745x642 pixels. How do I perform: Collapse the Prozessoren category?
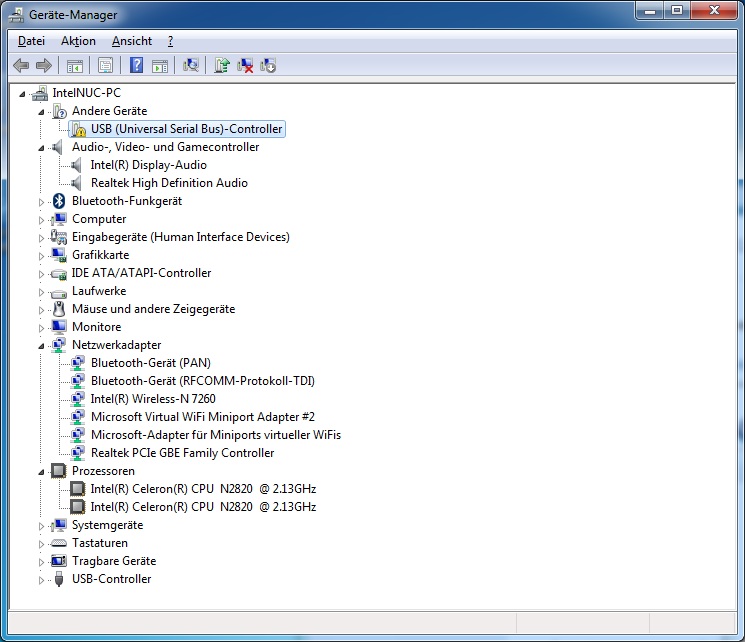(41, 472)
